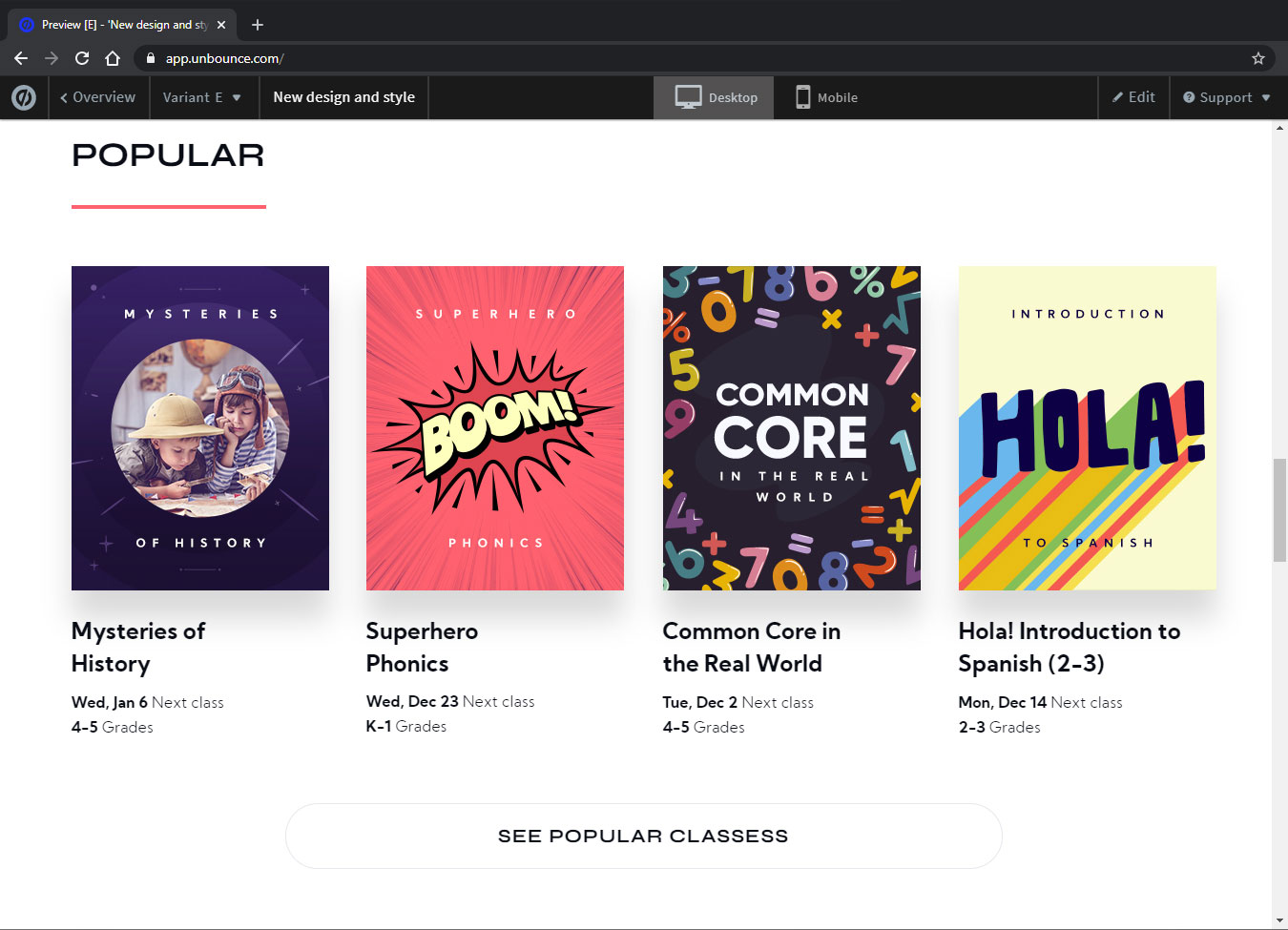Viewport: 1288px width, 930px height.
Task: Click the 'Wed, Jan 6 Next class' text
Action: (148, 702)
